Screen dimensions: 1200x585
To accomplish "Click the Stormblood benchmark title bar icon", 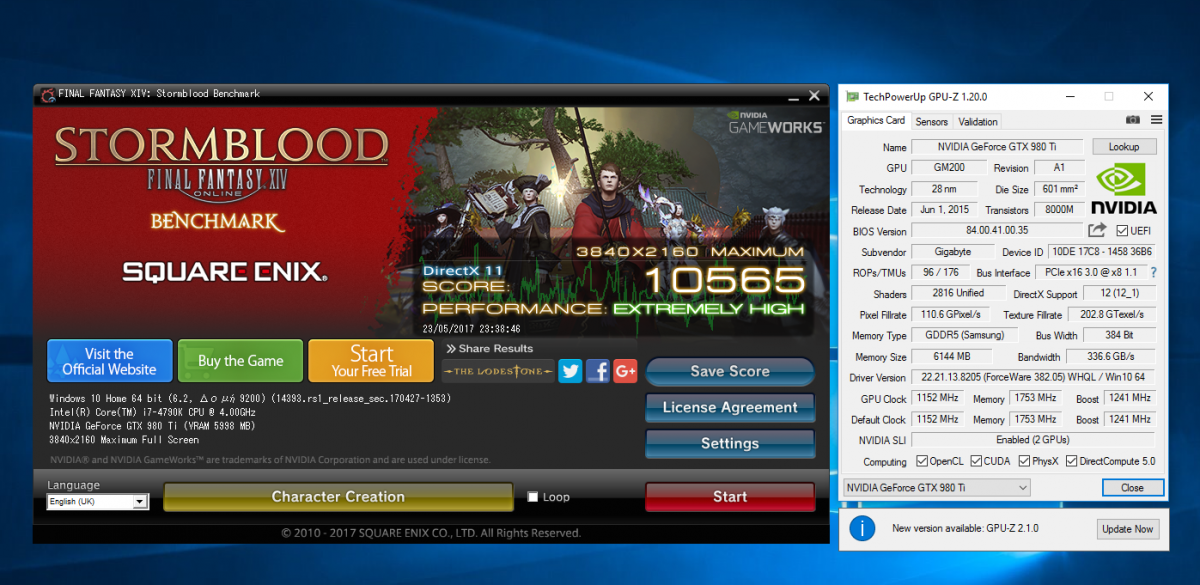I will click(47, 94).
